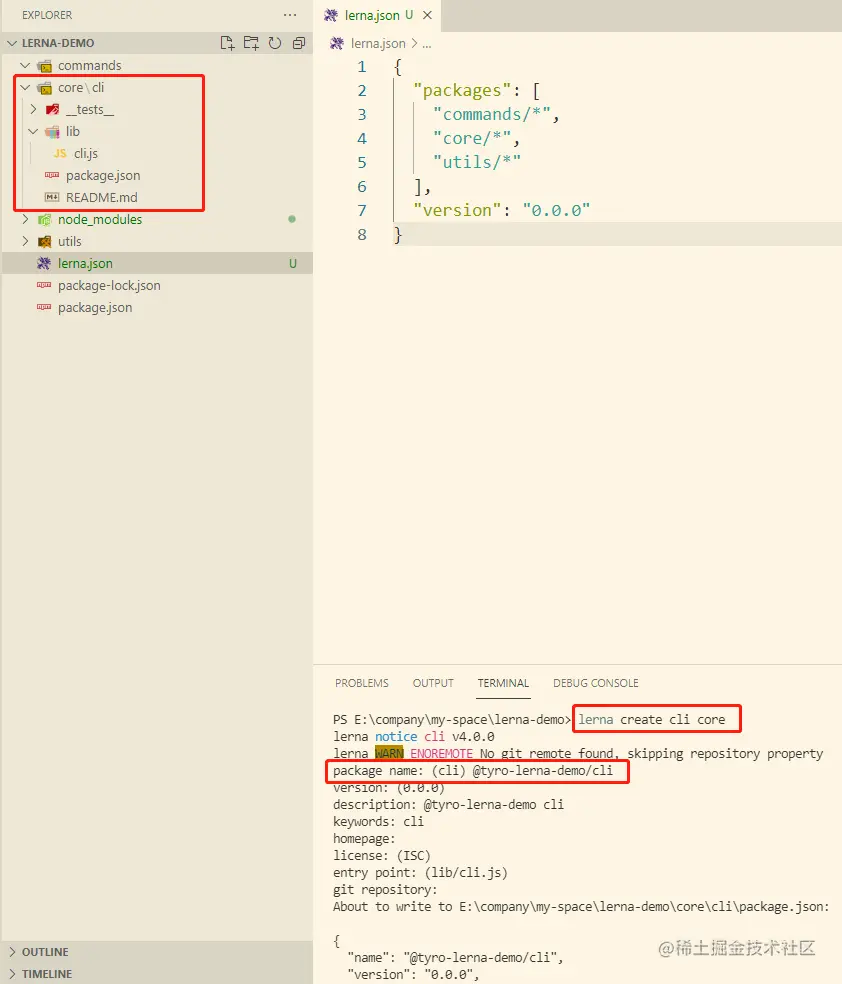The width and height of the screenshot is (842, 984).
Task: Collapse all folders in Explorer
Action: coord(299,43)
